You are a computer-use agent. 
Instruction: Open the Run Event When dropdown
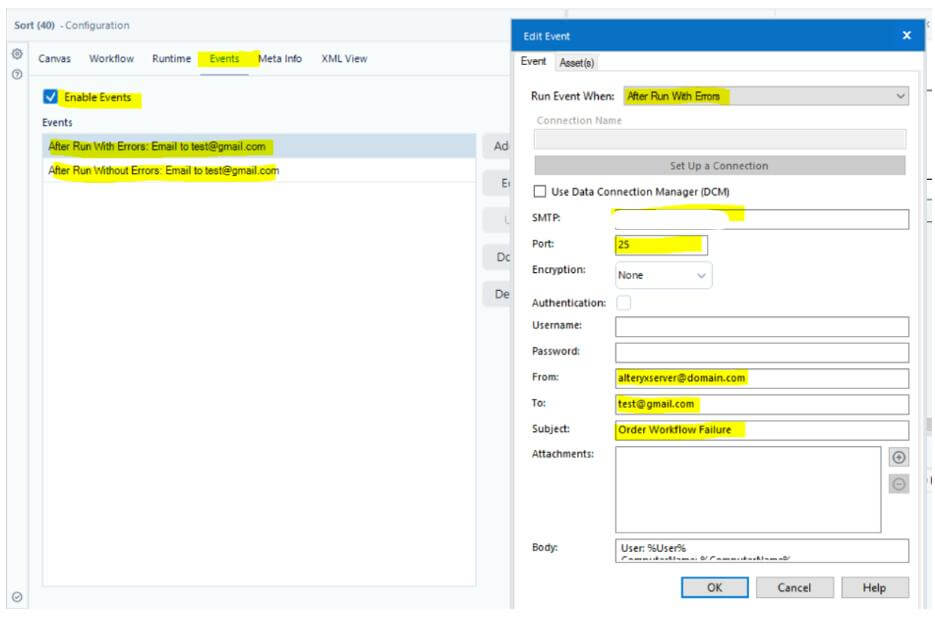(x=766, y=96)
